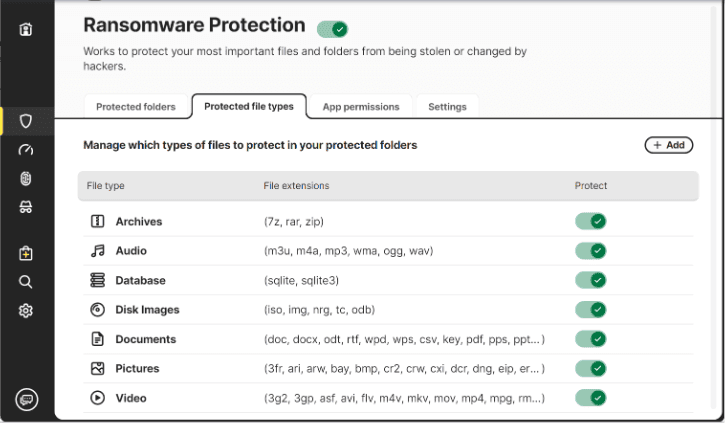Toggle protection for Audio files
Image resolution: width=725 pixels, height=423 pixels.
pos(590,251)
